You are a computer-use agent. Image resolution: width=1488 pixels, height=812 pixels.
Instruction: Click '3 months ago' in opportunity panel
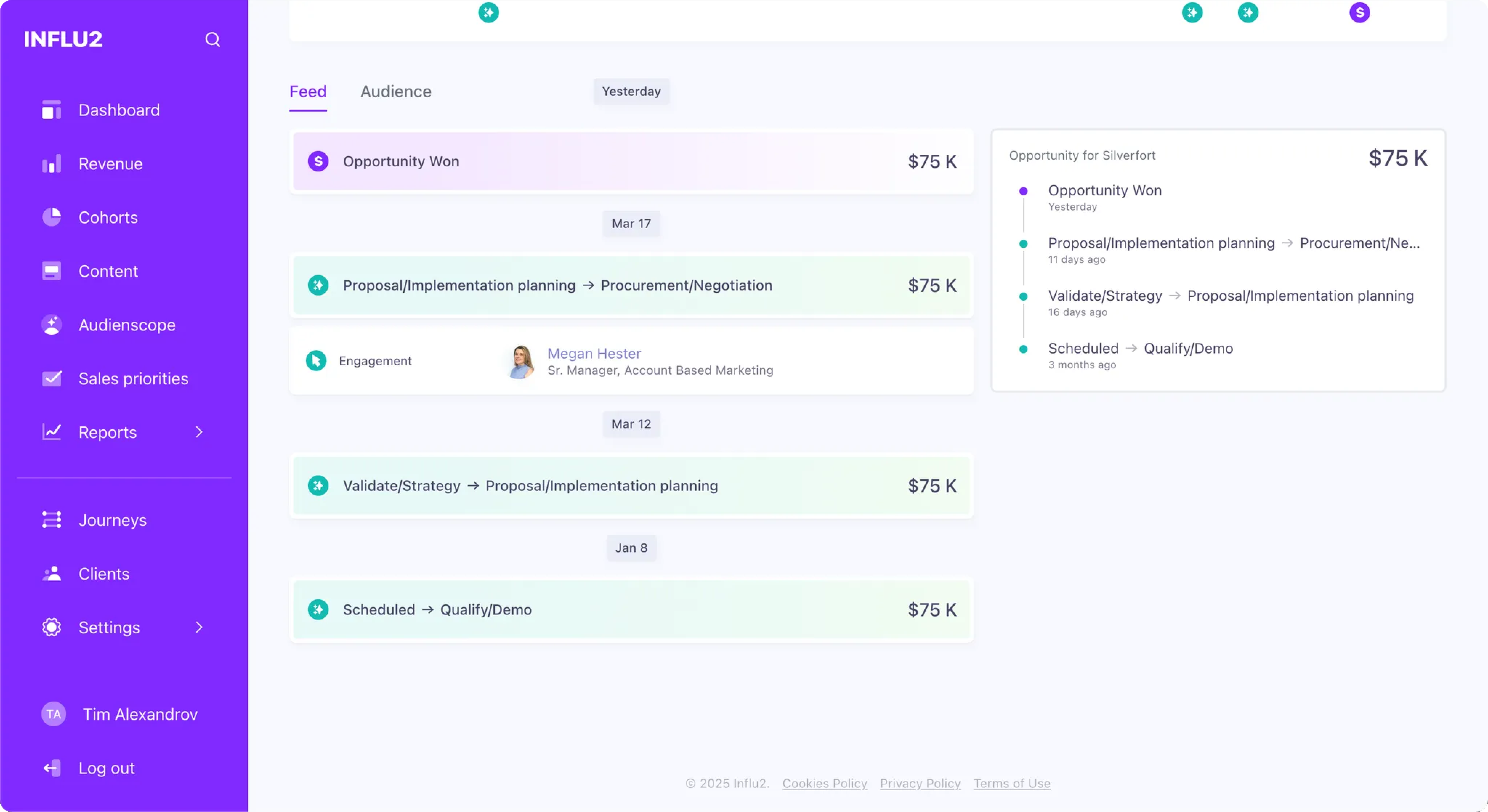(x=1082, y=364)
